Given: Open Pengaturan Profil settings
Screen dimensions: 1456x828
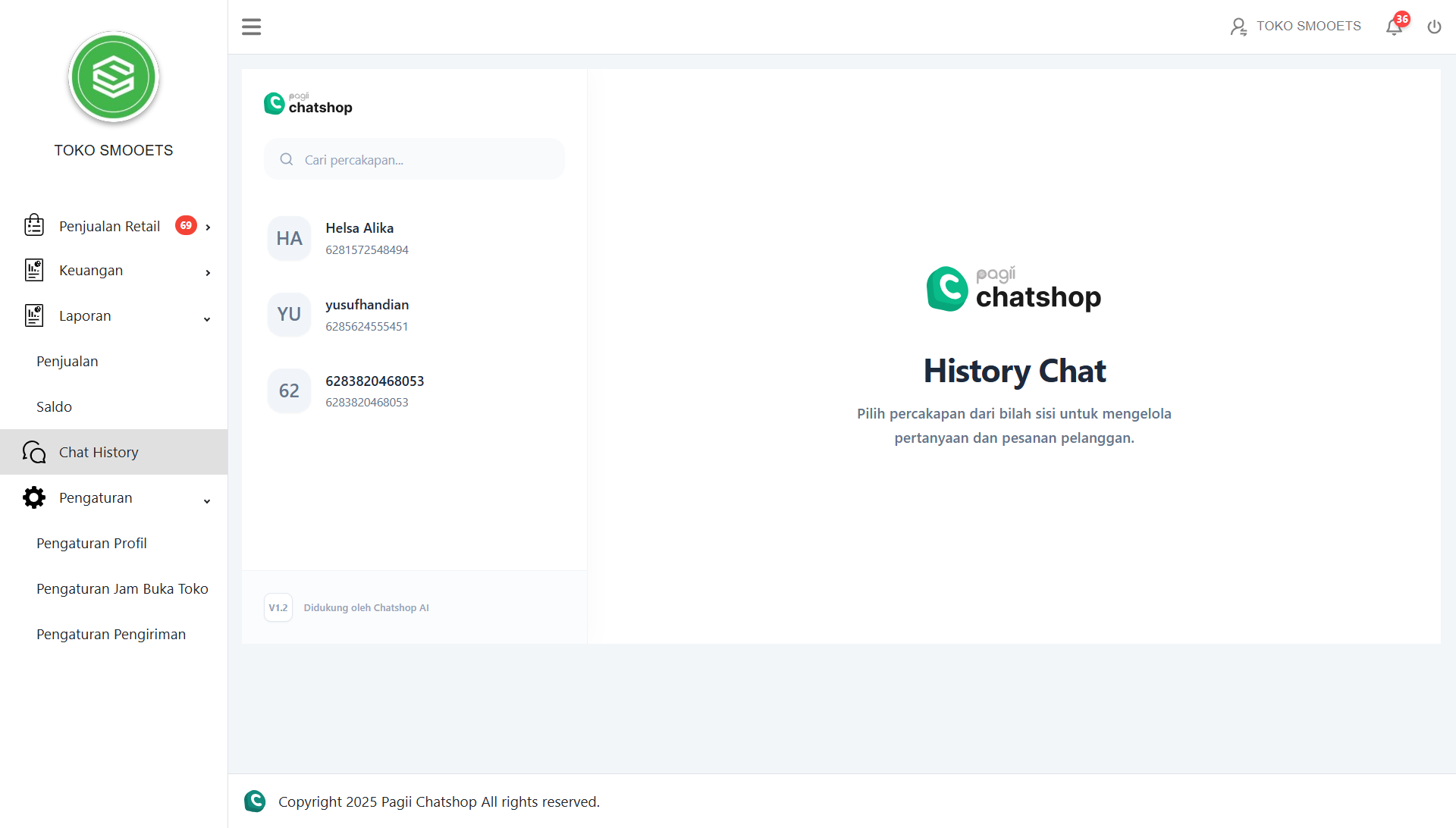Looking at the screenshot, I should 91,543.
